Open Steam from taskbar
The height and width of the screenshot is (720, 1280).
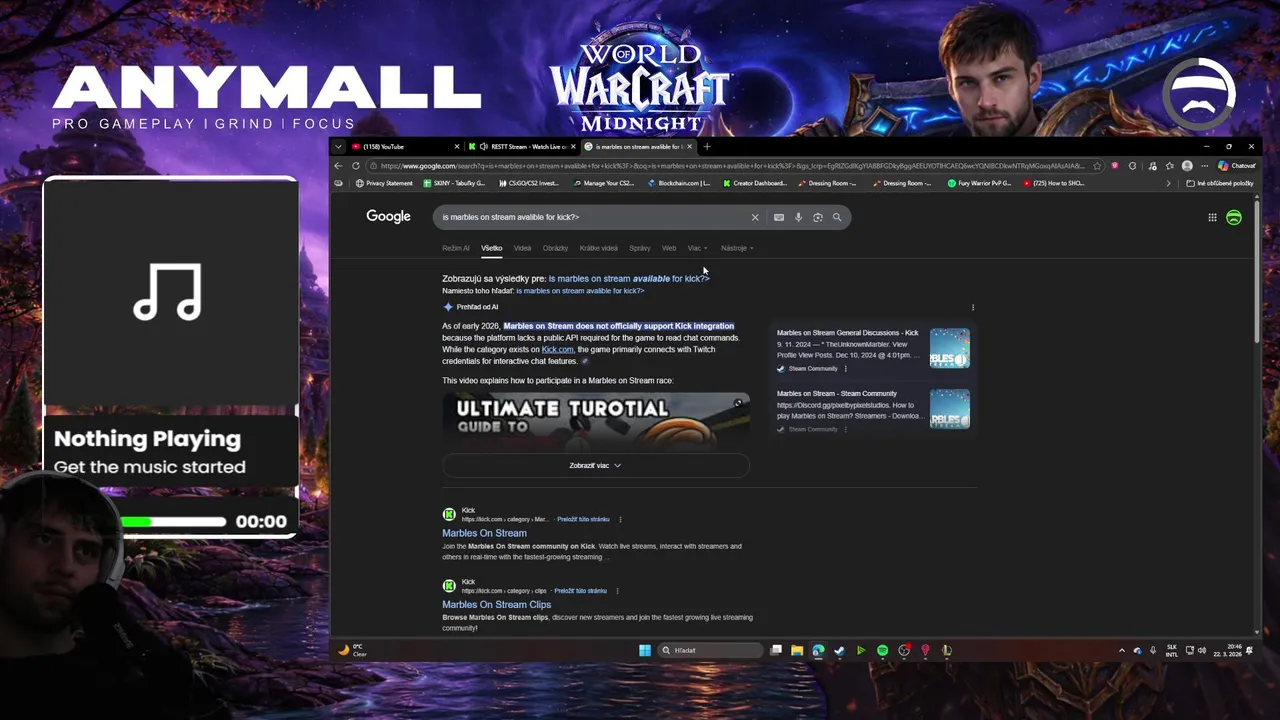[839, 650]
